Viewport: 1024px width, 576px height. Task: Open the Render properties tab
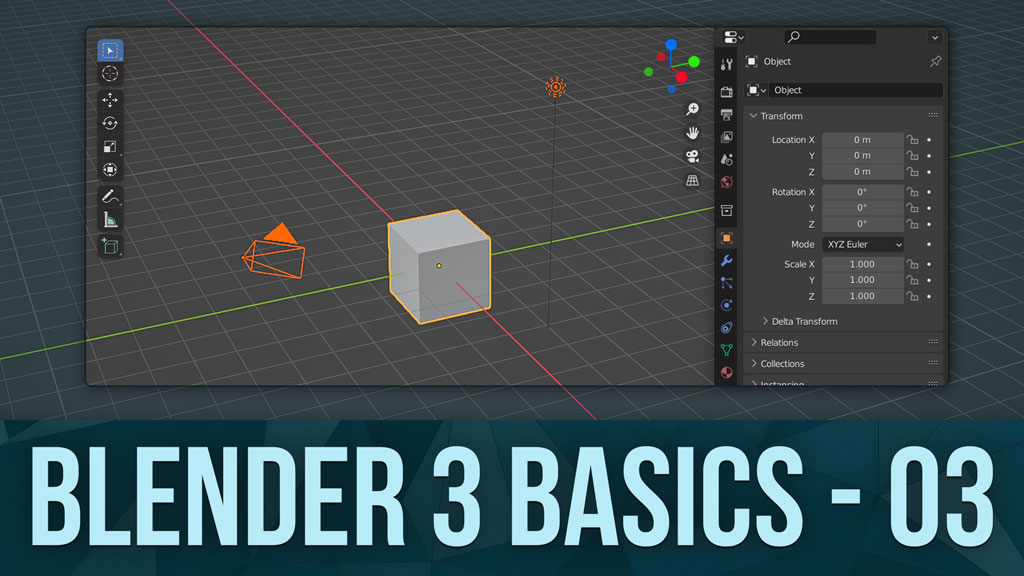[x=727, y=92]
